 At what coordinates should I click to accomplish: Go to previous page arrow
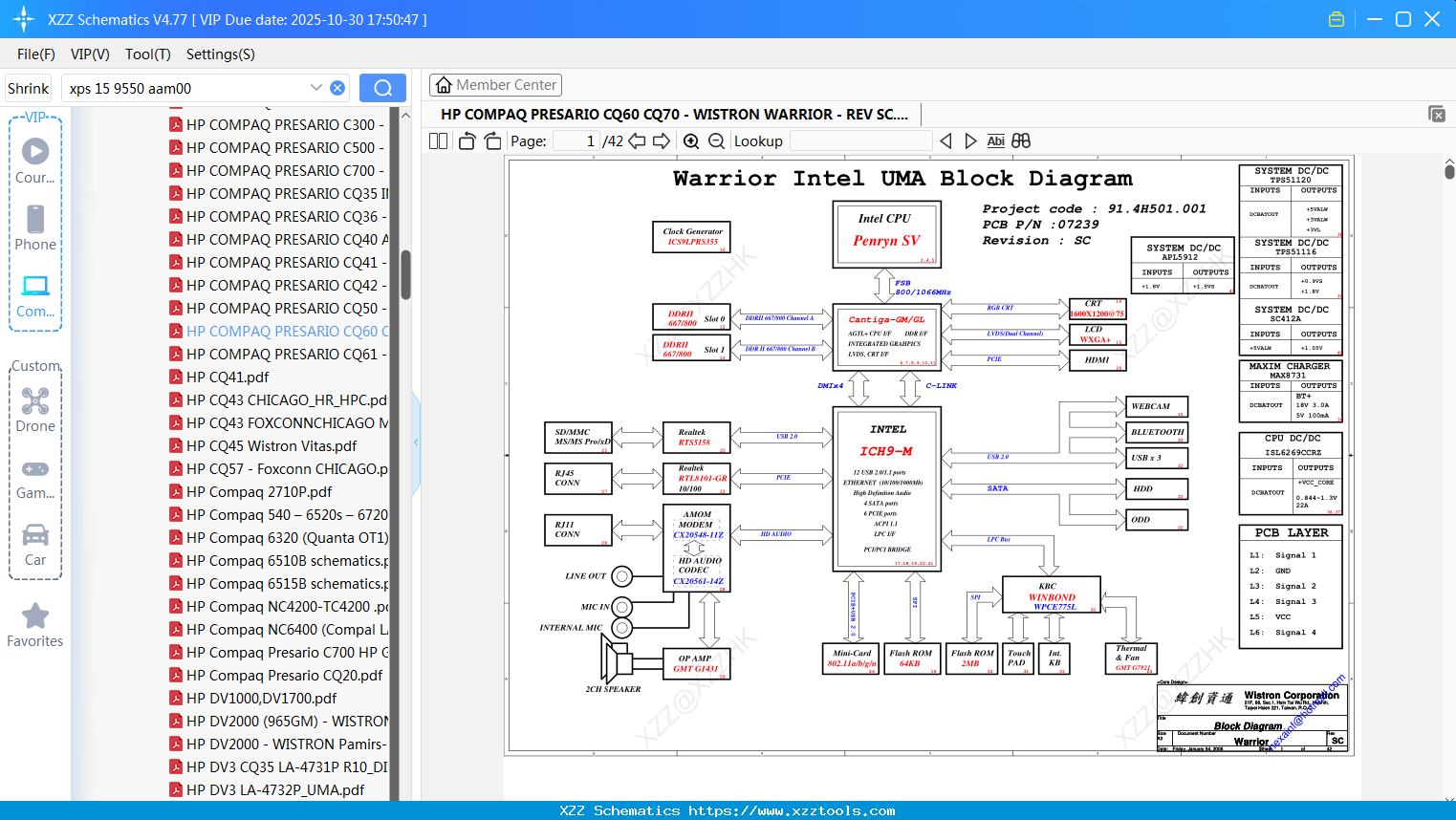pos(637,140)
